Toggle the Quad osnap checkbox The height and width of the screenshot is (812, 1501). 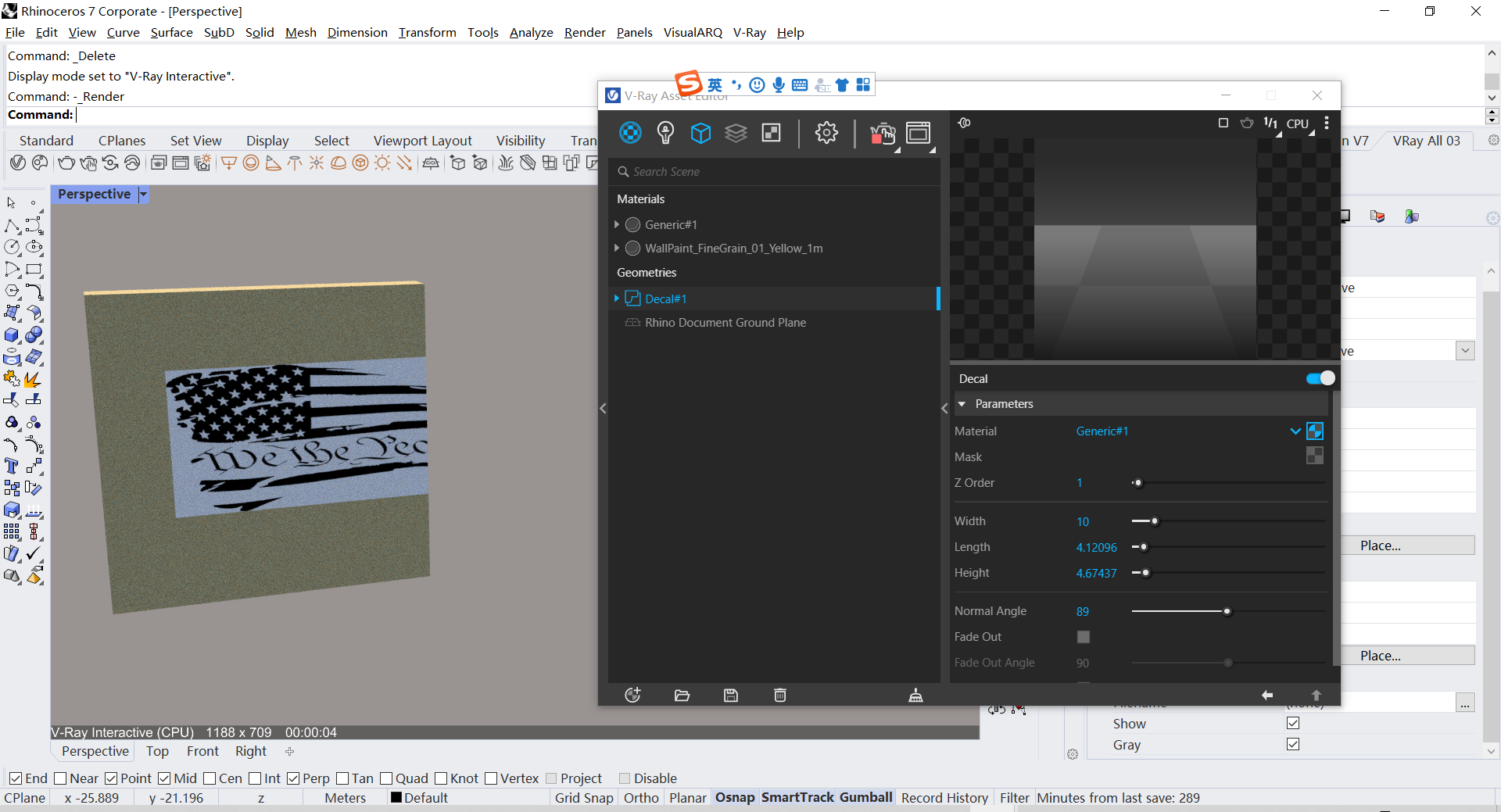click(385, 778)
